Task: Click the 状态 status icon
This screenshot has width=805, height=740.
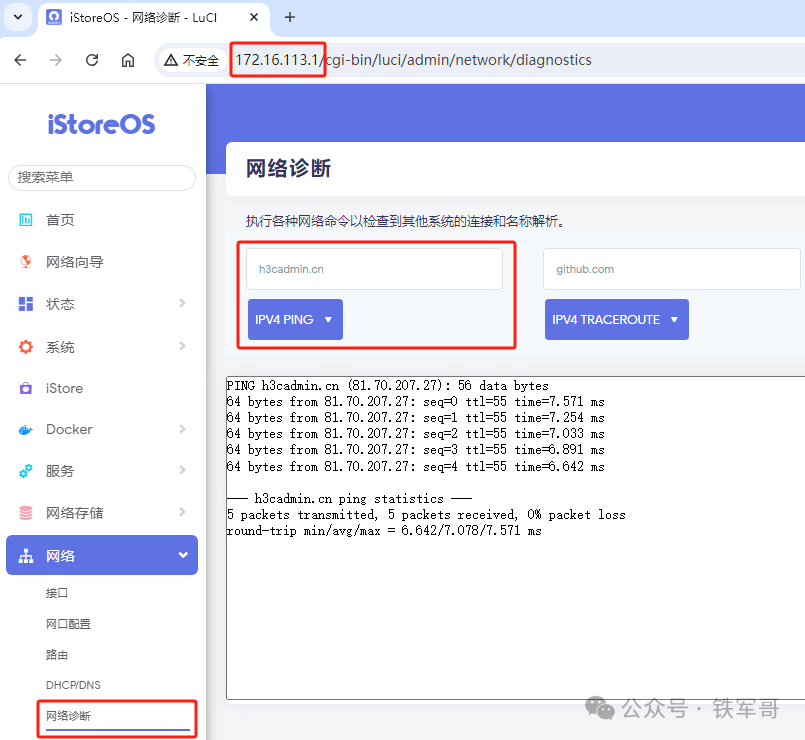Action: [x=25, y=304]
